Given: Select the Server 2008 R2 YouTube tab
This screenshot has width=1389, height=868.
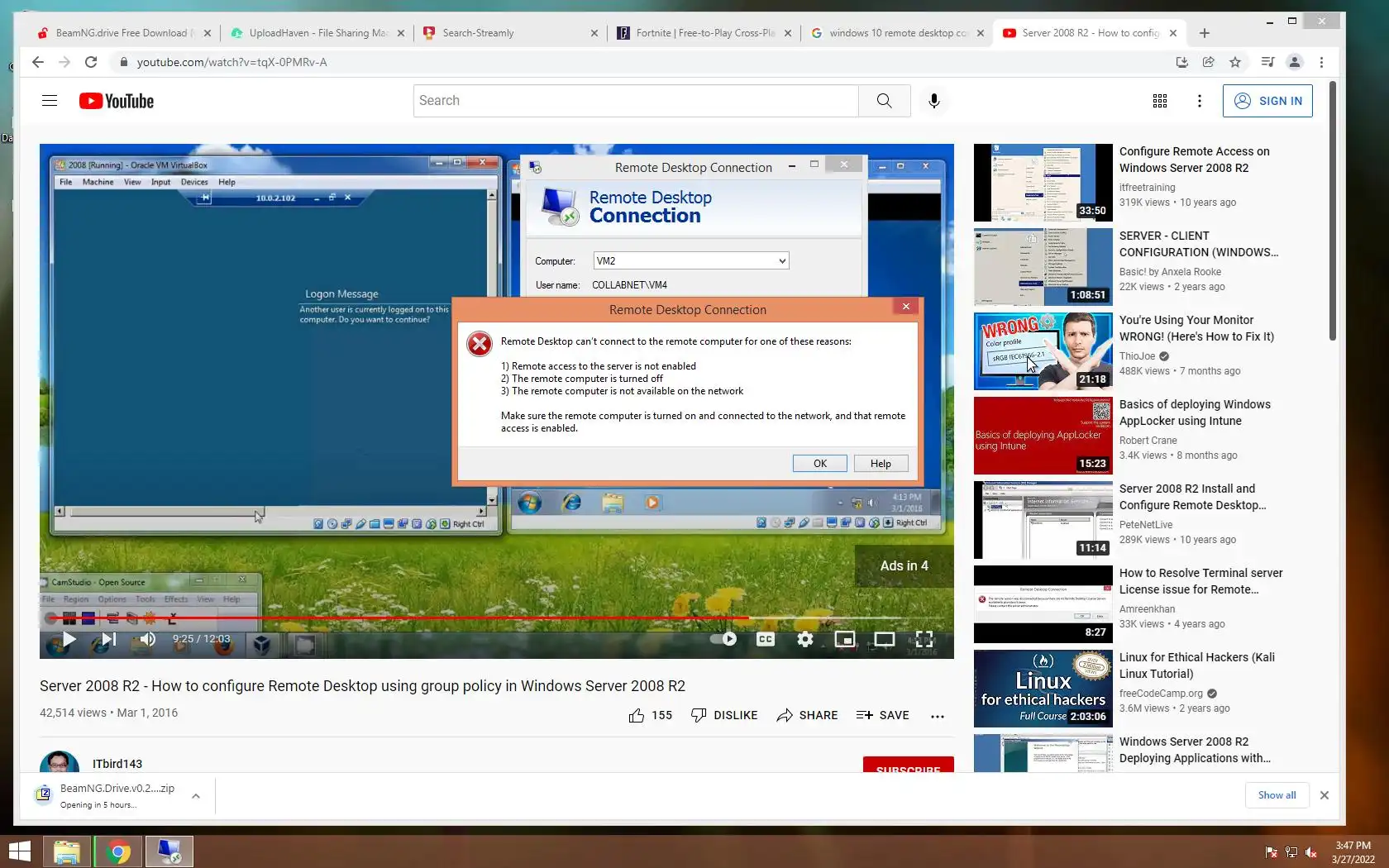Looking at the screenshot, I should tap(1090, 33).
